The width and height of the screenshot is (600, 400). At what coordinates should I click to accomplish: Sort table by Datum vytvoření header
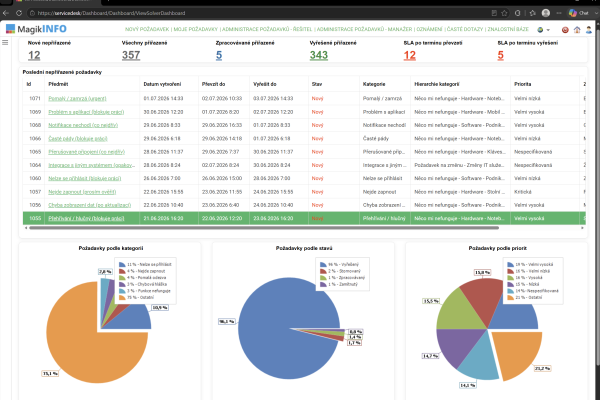tap(162, 84)
